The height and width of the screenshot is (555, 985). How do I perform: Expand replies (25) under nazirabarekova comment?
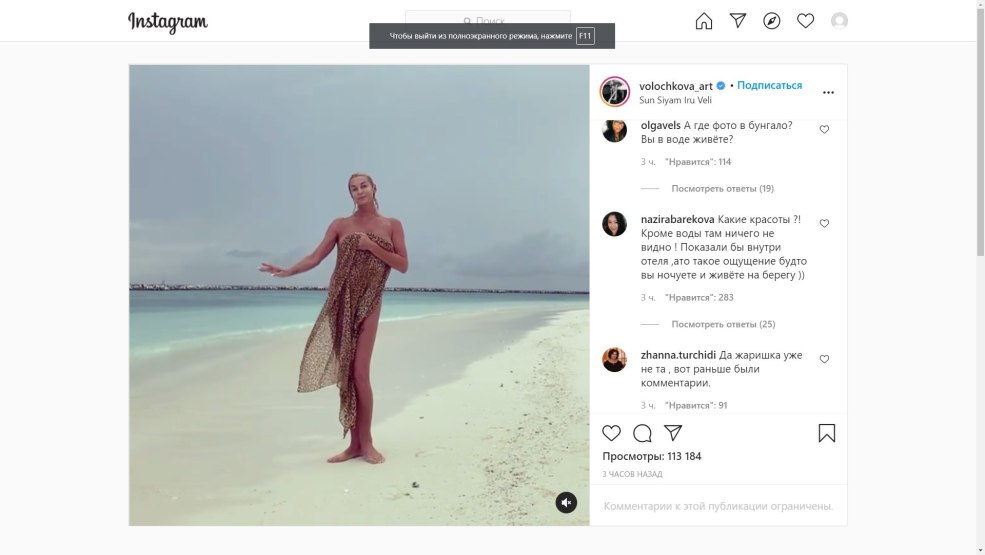[x=722, y=324]
